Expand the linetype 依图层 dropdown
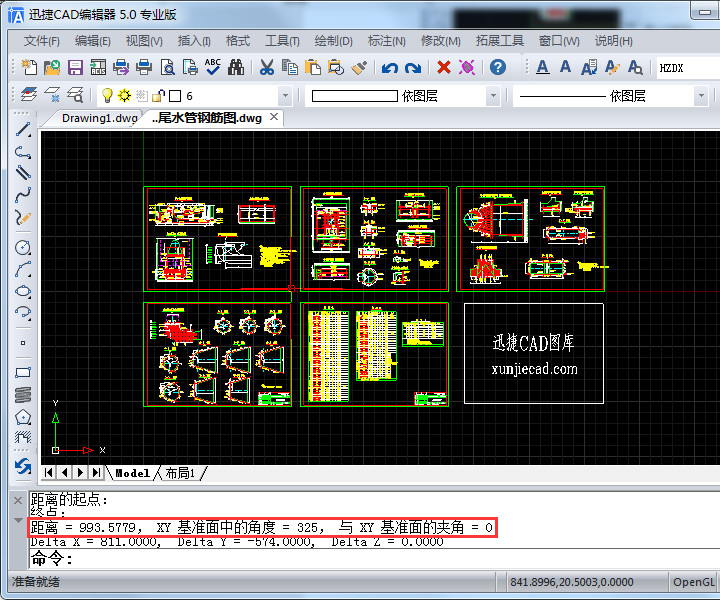 pos(701,96)
